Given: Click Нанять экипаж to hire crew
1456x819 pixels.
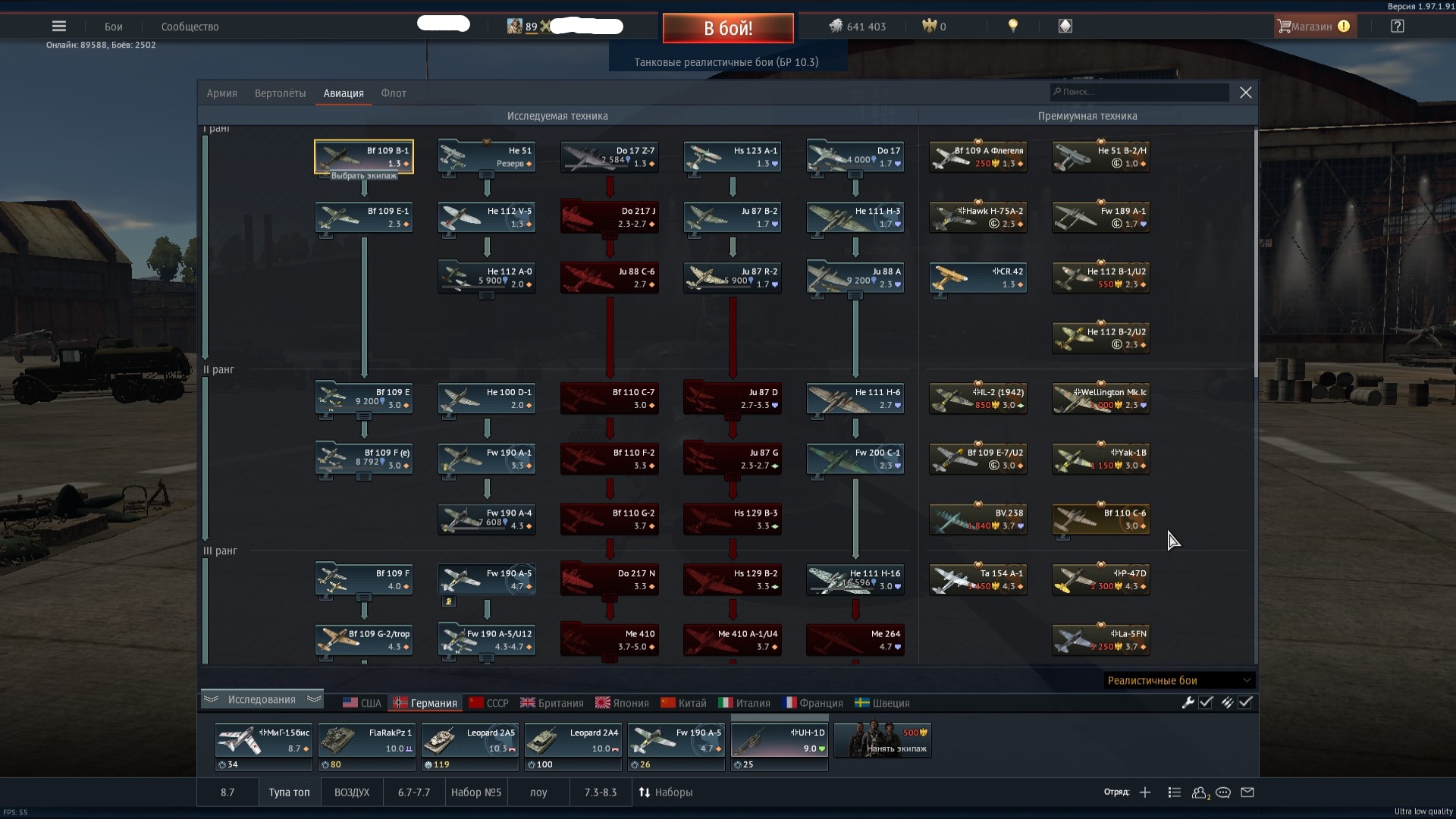Looking at the screenshot, I should (883, 740).
